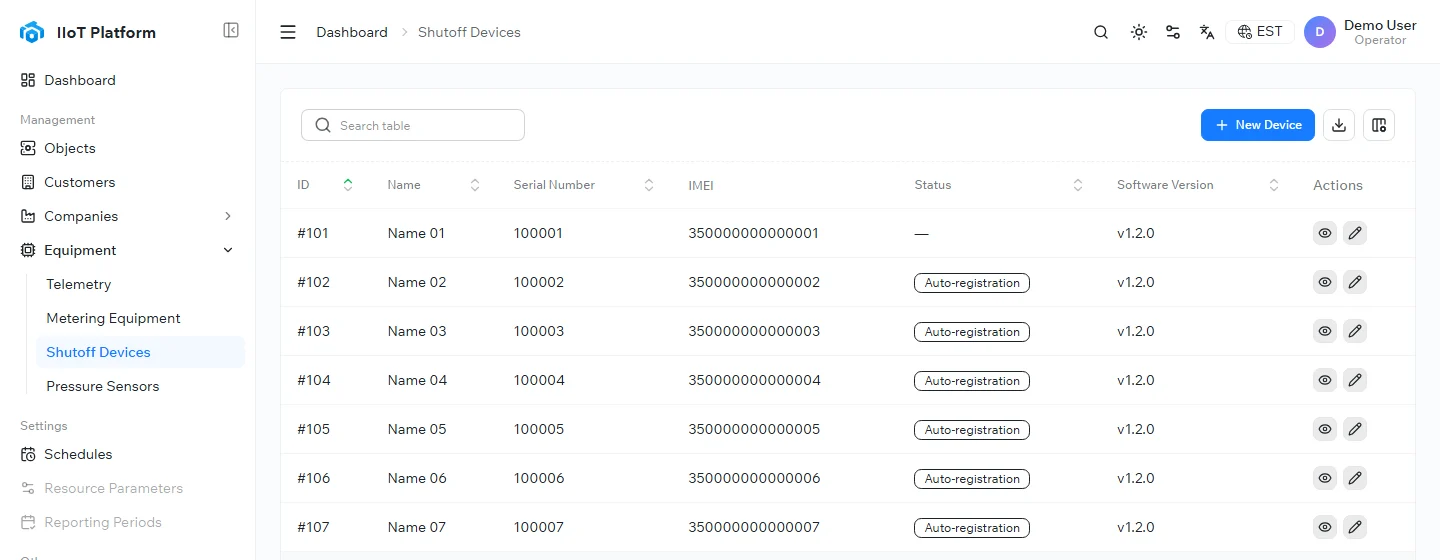The image size is (1440, 560).
Task: Click the New Device button
Action: point(1258,125)
